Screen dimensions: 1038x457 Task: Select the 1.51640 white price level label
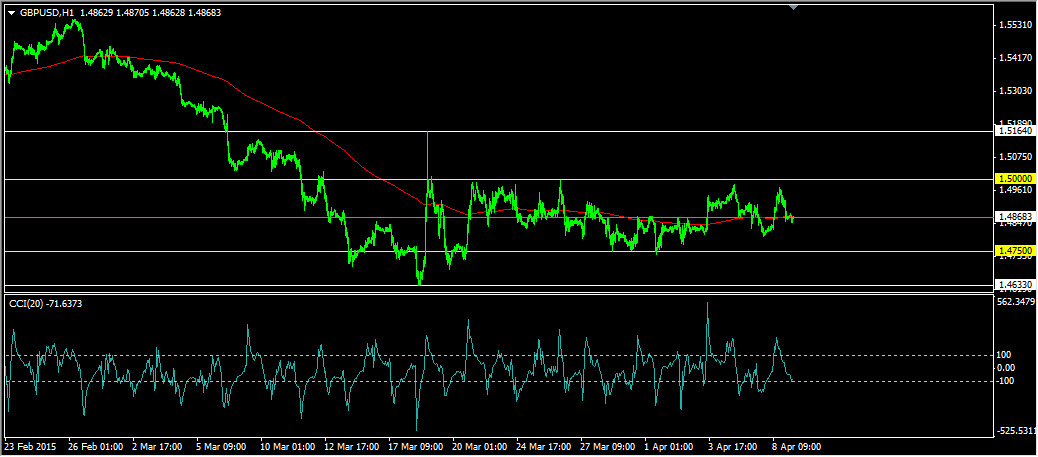pyautogui.click(x=1015, y=131)
